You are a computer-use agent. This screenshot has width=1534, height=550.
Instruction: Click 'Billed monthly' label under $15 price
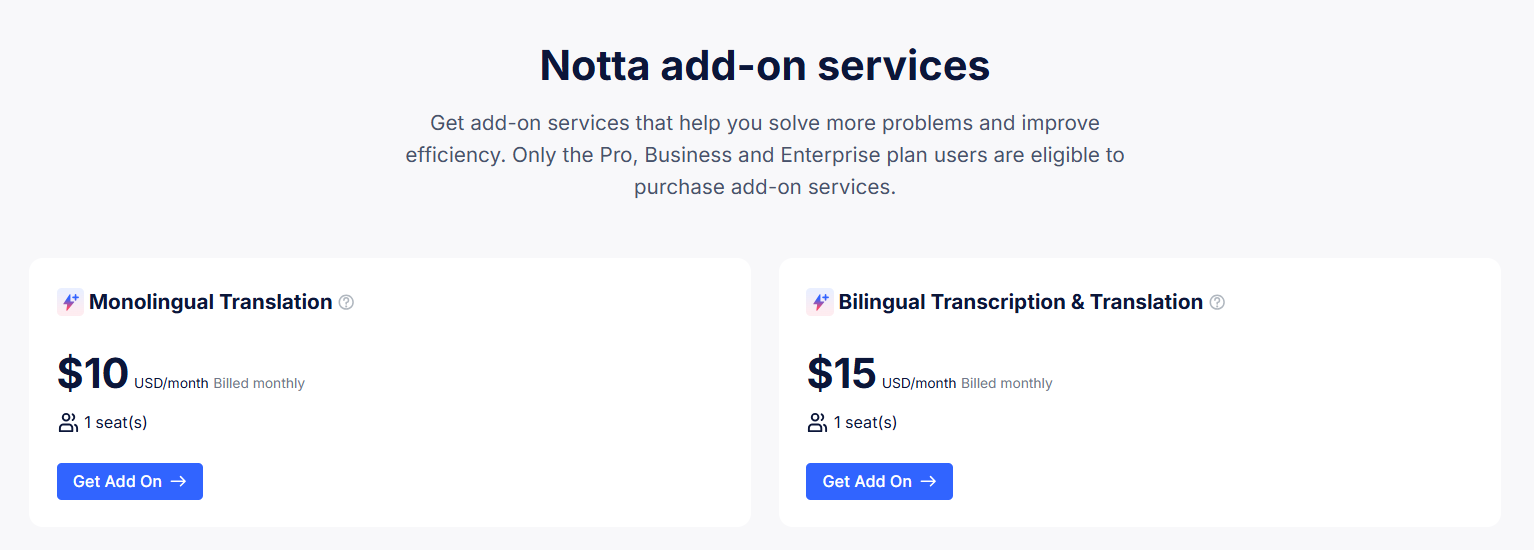click(x=1007, y=383)
